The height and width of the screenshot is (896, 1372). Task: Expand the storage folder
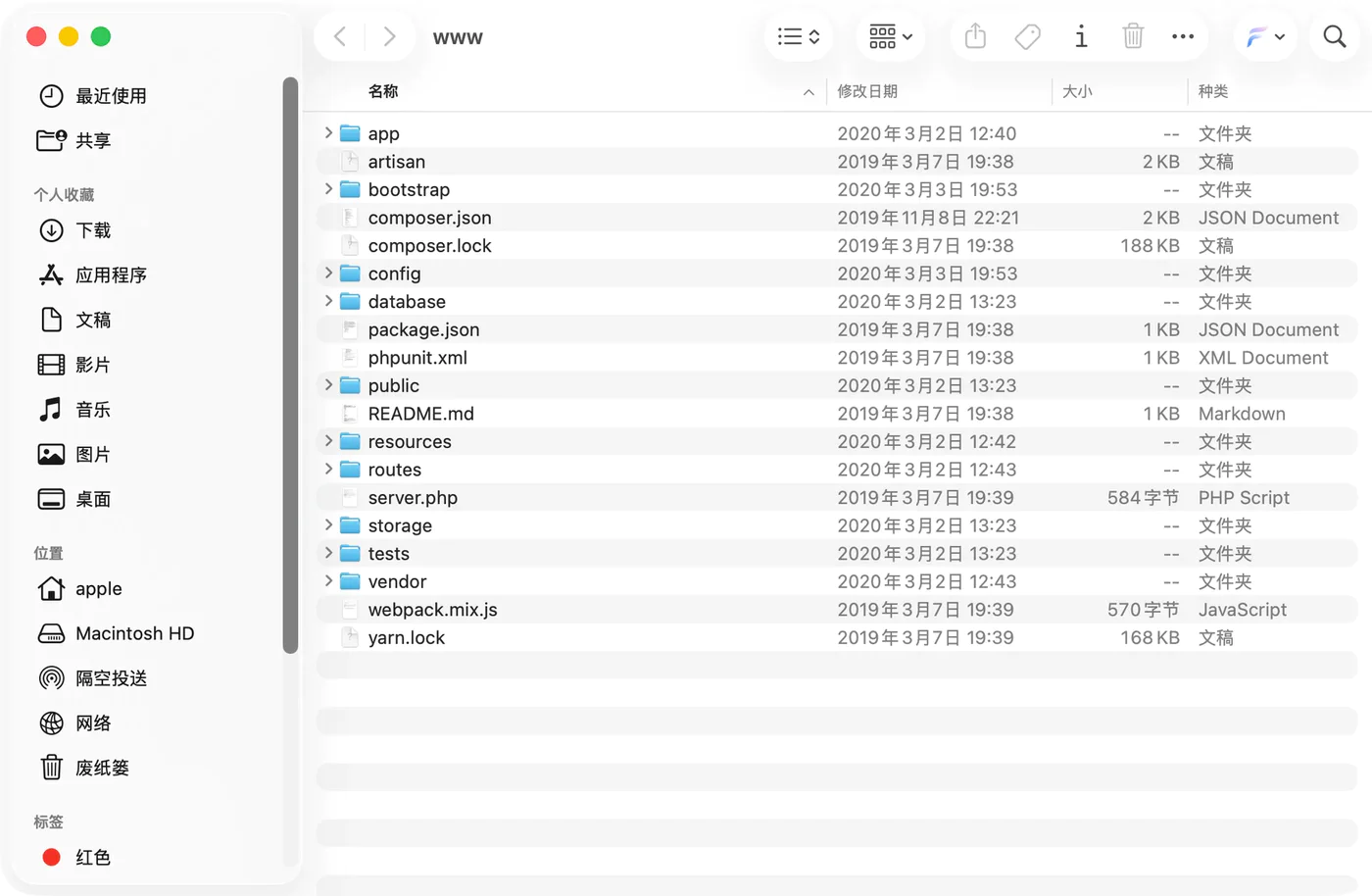point(328,524)
